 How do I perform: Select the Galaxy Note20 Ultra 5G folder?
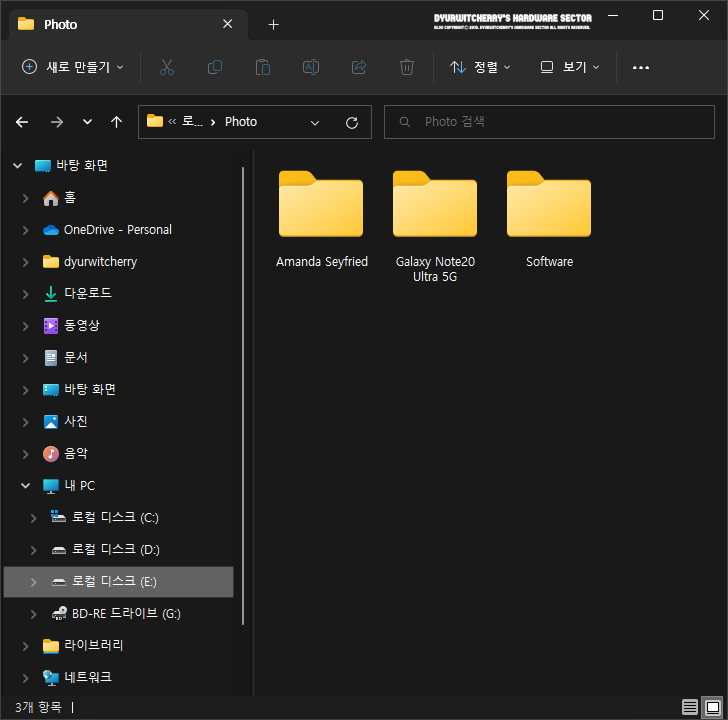tap(435, 227)
